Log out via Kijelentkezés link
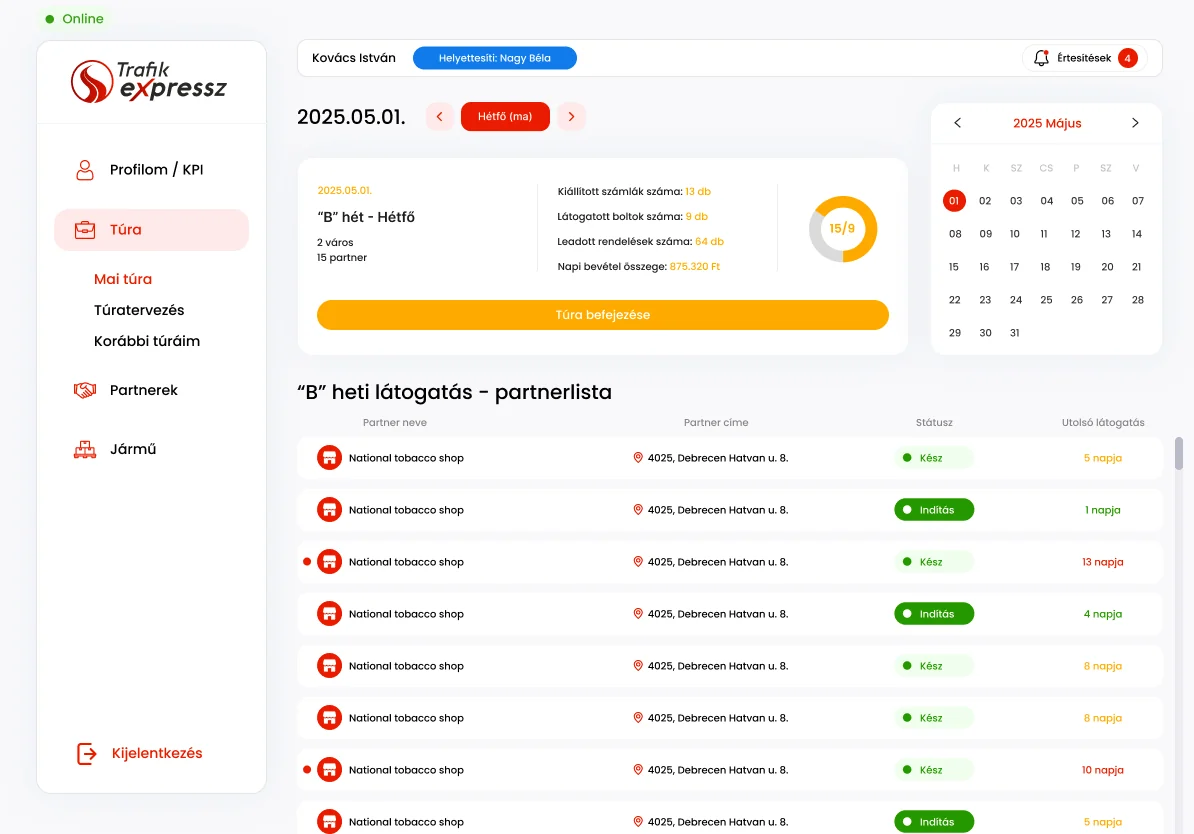The width and height of the screenshot is (1194, 834). [x=157, y=753]
